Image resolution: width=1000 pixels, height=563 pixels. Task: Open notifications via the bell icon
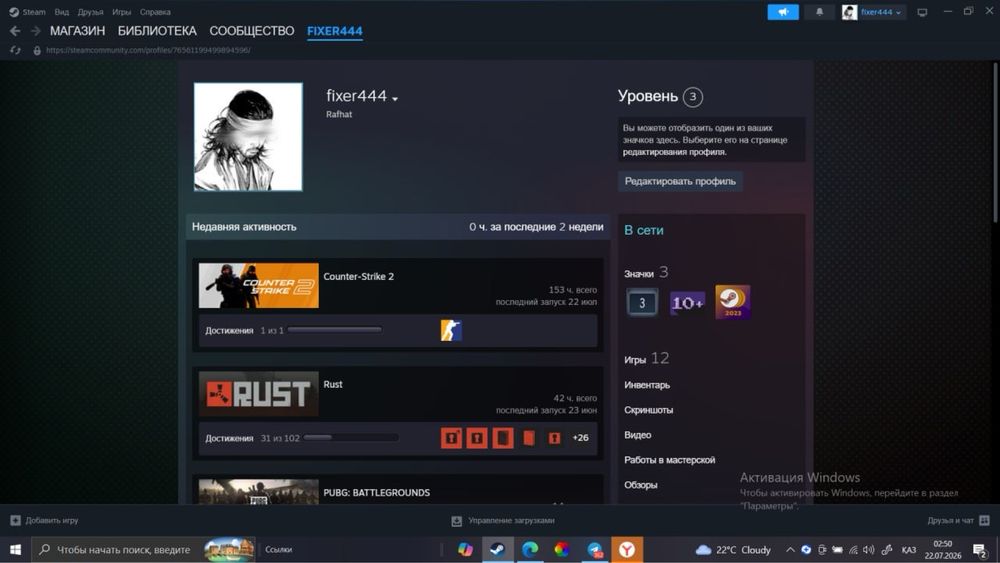pyautogui.click(x=820, y=12)
